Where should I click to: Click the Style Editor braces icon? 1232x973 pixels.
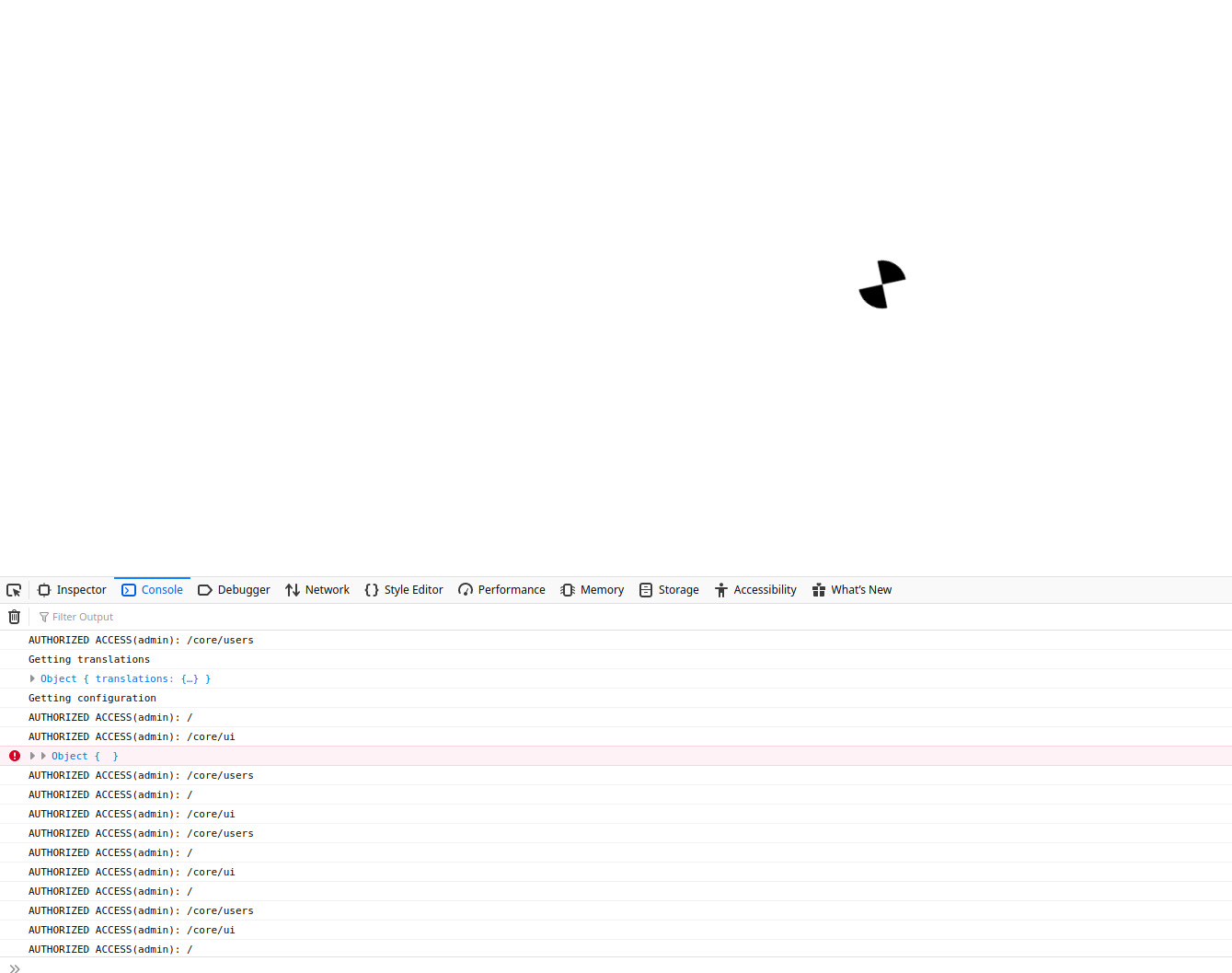[x=372, y=589]
